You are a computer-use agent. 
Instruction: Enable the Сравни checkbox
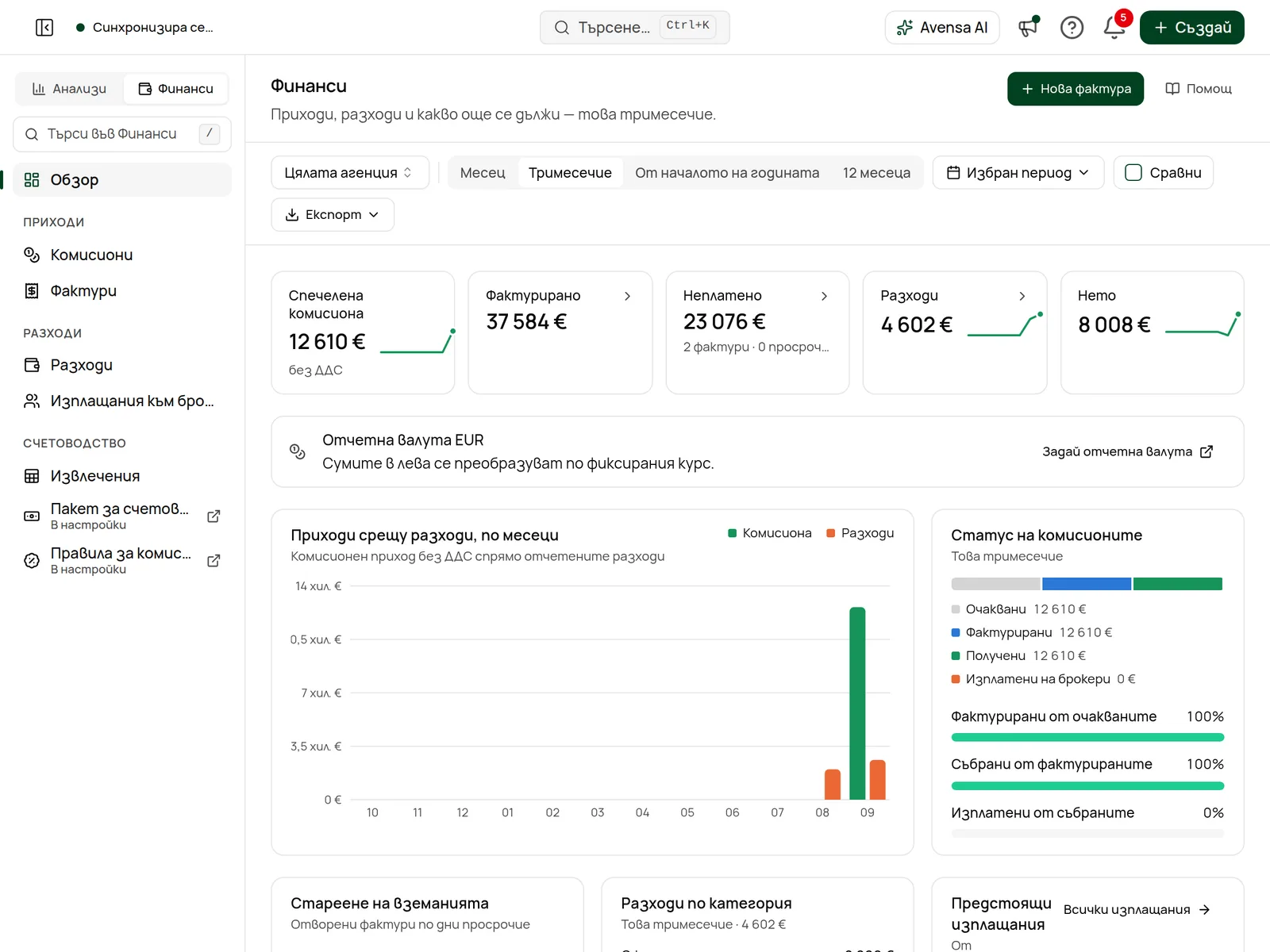1133,173
